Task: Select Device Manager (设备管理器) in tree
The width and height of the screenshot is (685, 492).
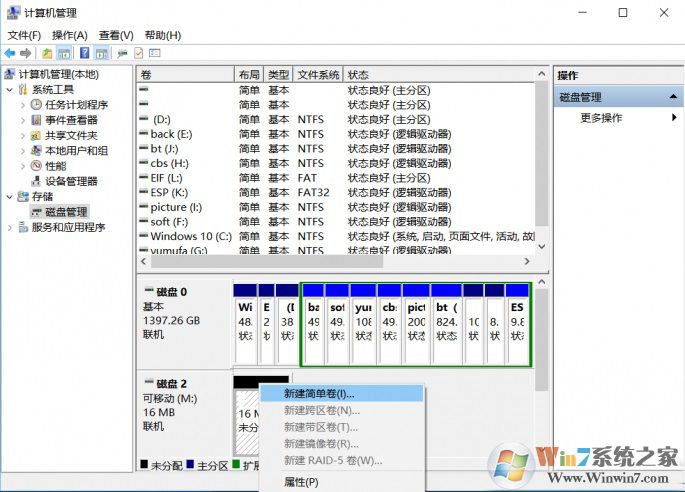Action: (x=70, y=181)
